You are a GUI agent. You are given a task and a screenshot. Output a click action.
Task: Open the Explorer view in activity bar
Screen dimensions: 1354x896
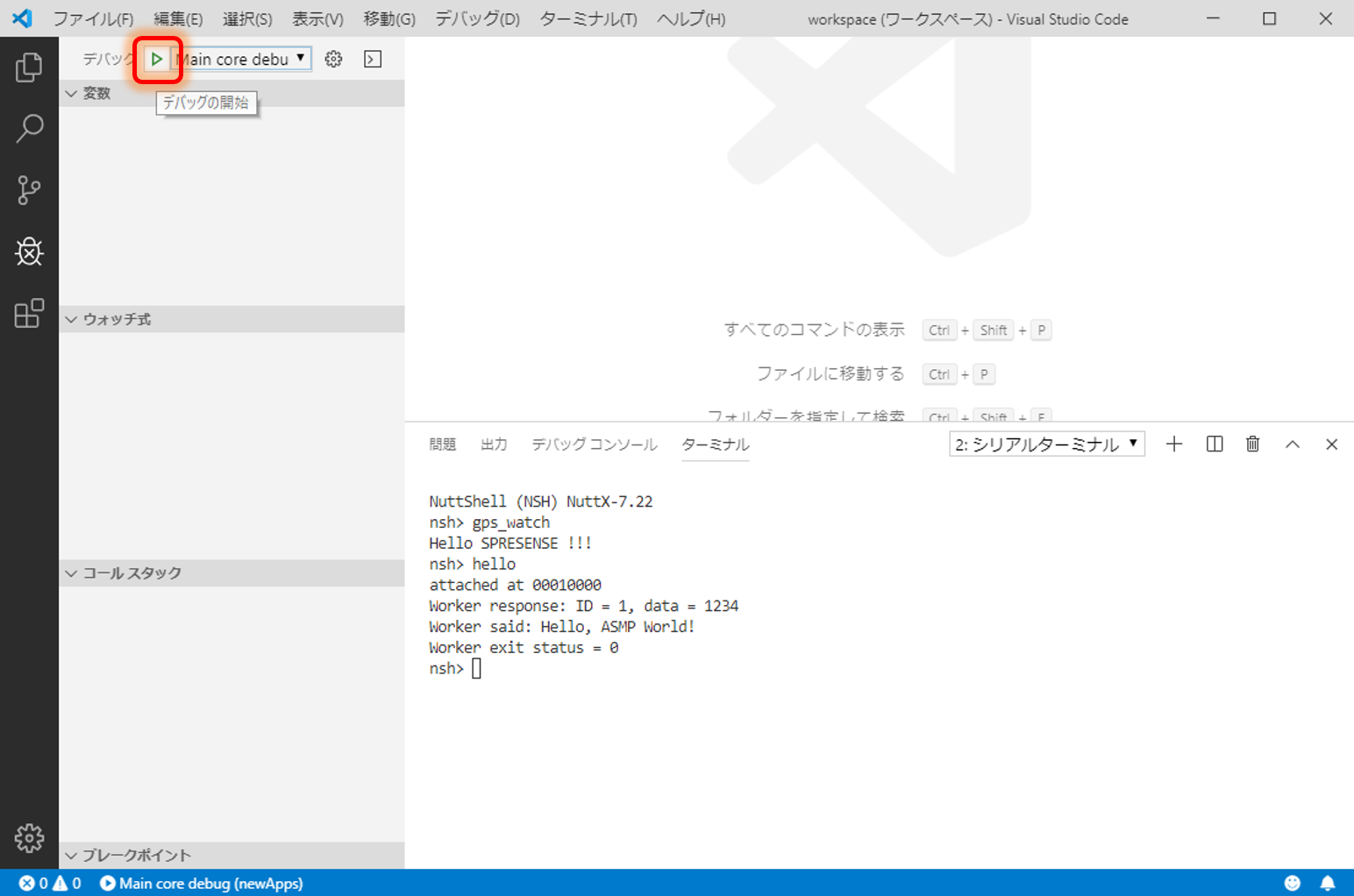coord(29,68)
